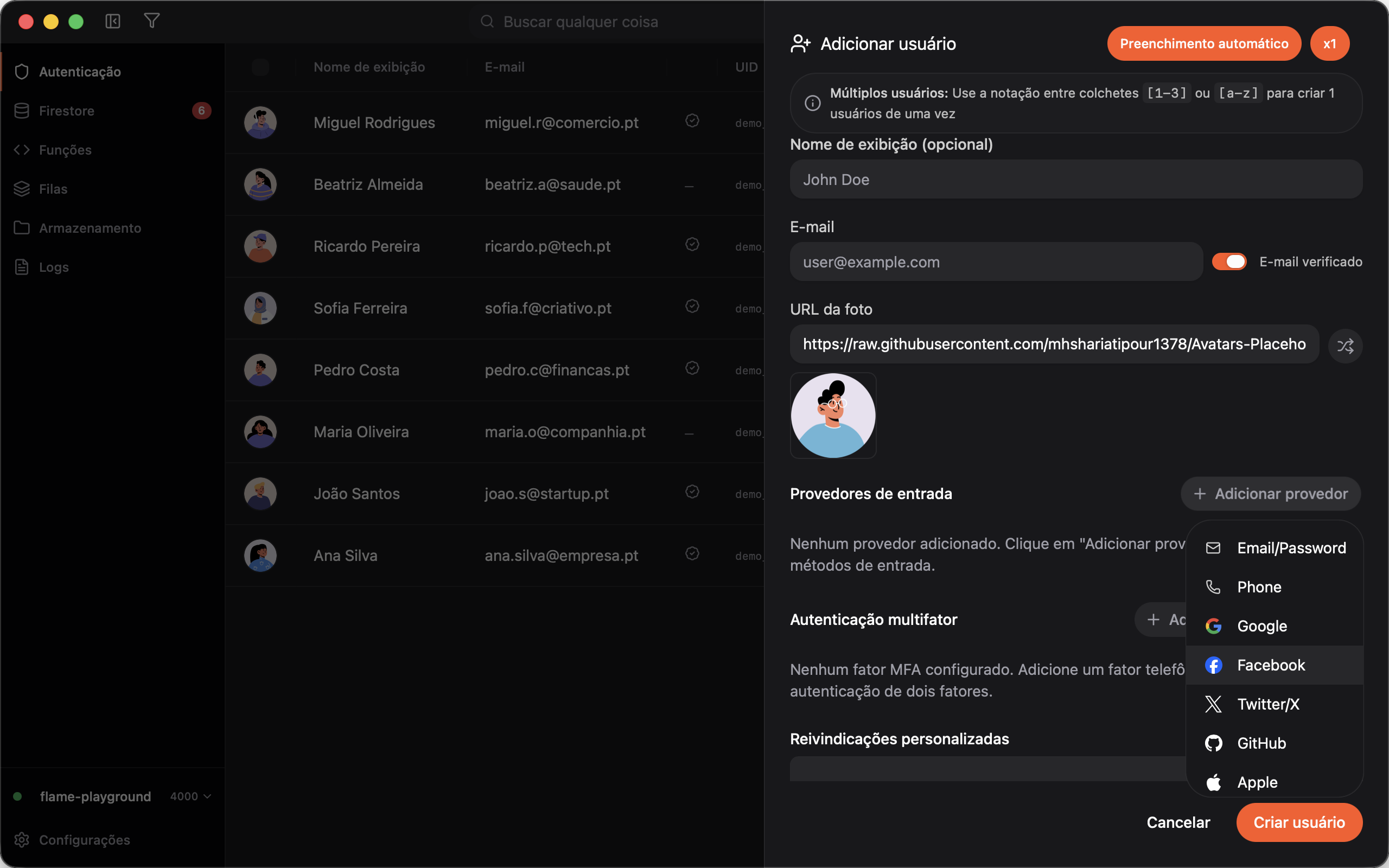Viewport: 1389px width, 868px height.
Task: Click Criar usuário button
Action: pyautogui.click(x=1299, y=822)
